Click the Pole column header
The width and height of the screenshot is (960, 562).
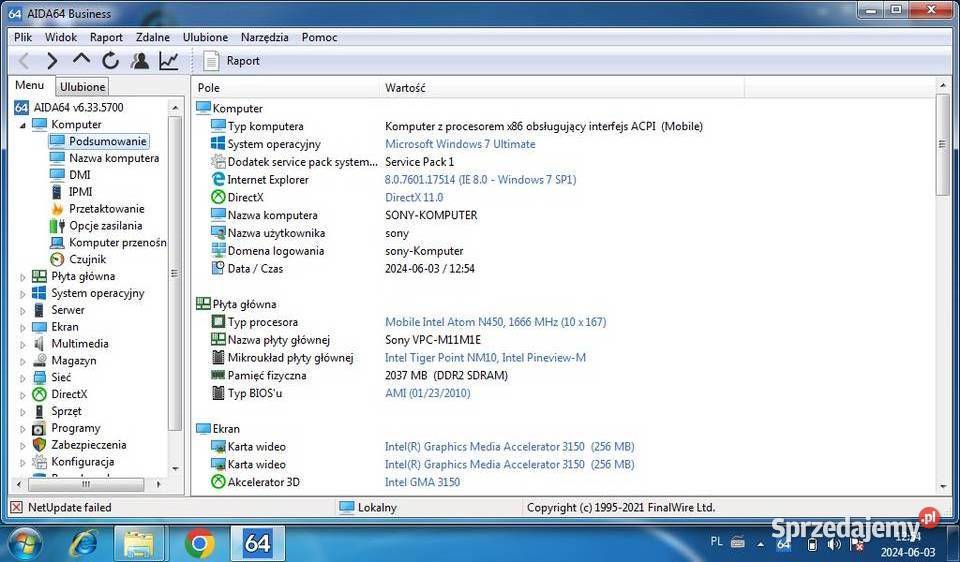(285, 88)
